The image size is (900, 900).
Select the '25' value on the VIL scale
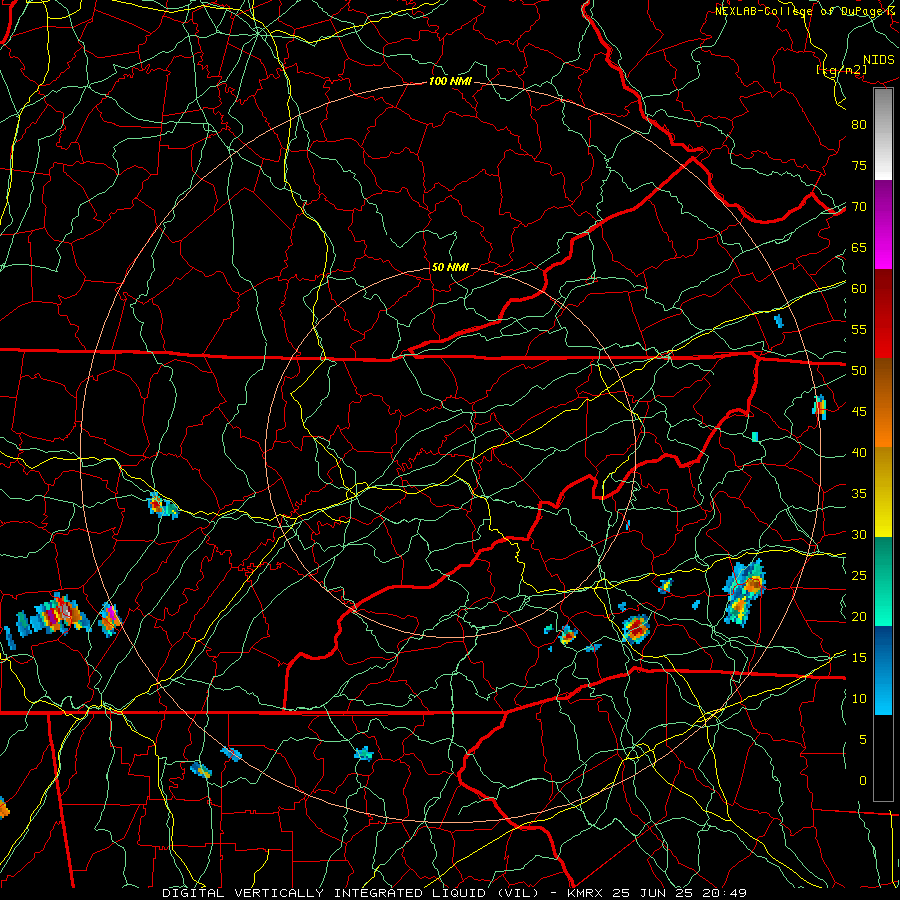(x=859, y=576)
